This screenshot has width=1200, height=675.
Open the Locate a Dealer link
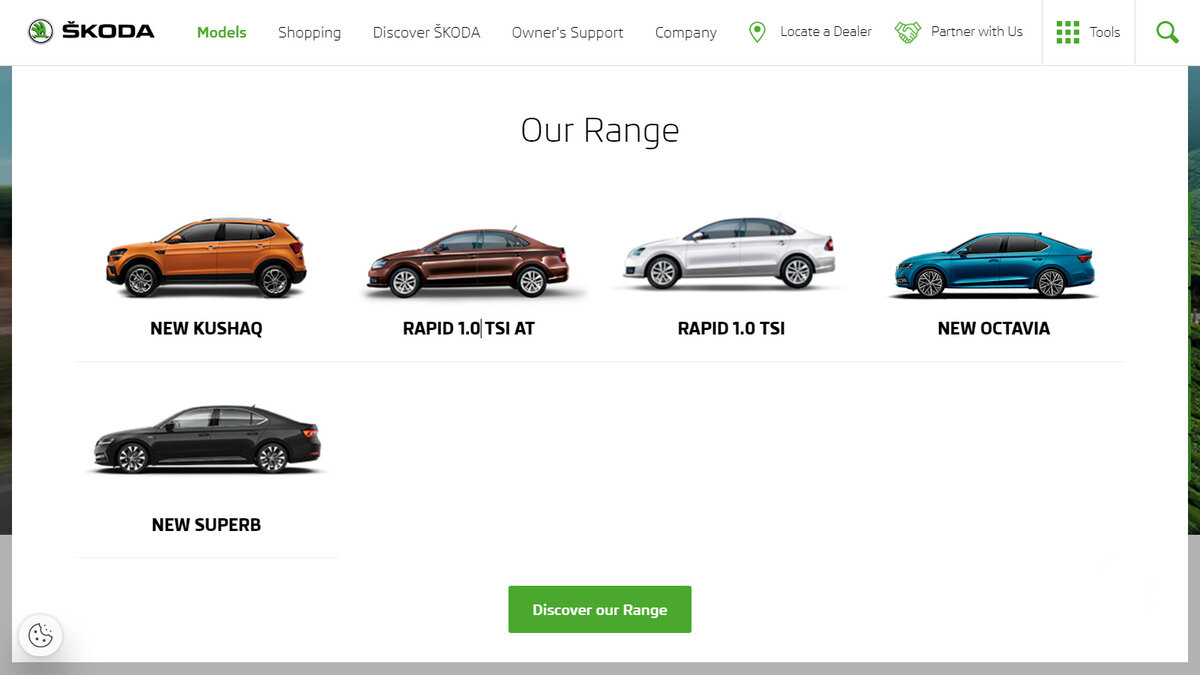826,32
